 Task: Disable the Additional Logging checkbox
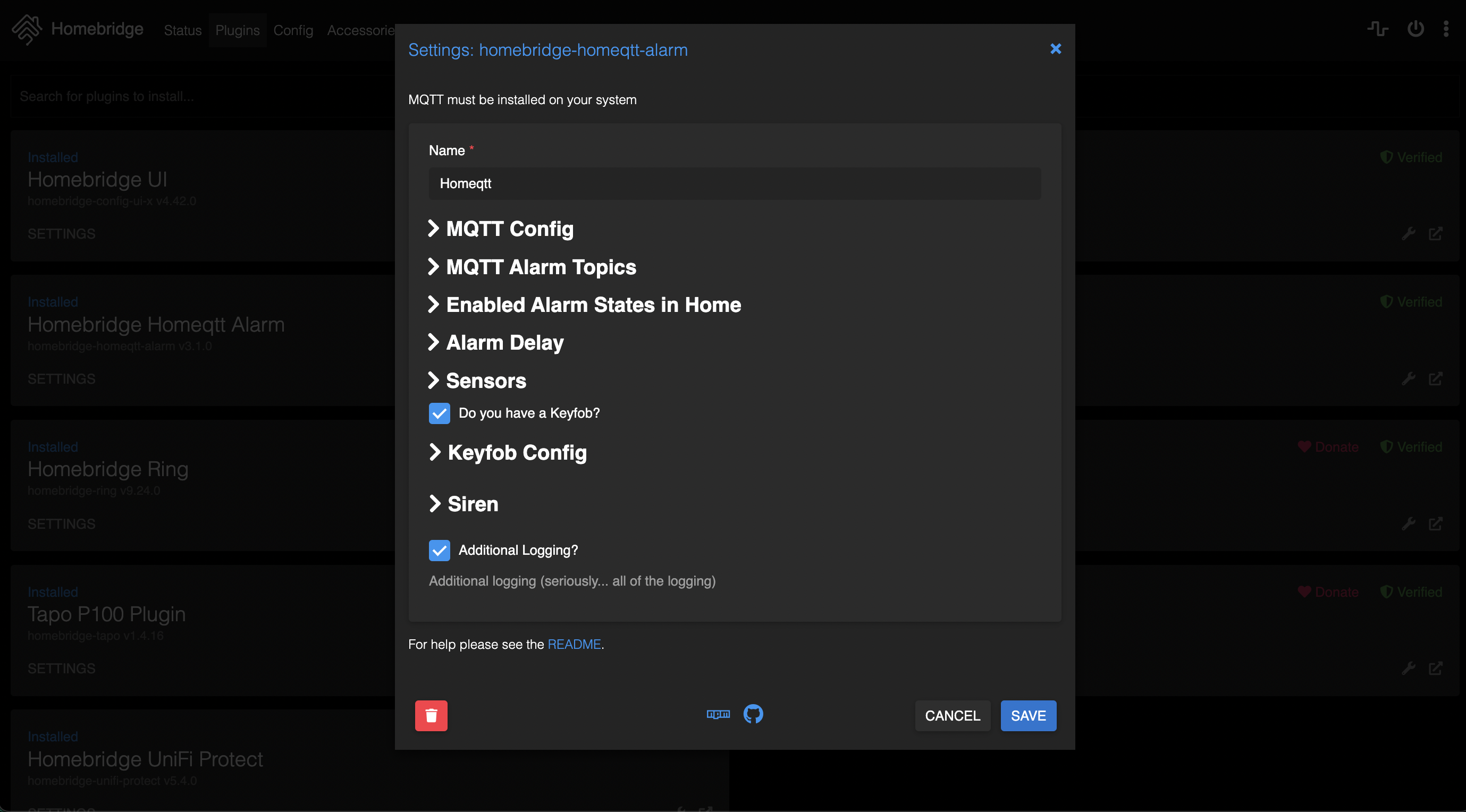[439, 550]
